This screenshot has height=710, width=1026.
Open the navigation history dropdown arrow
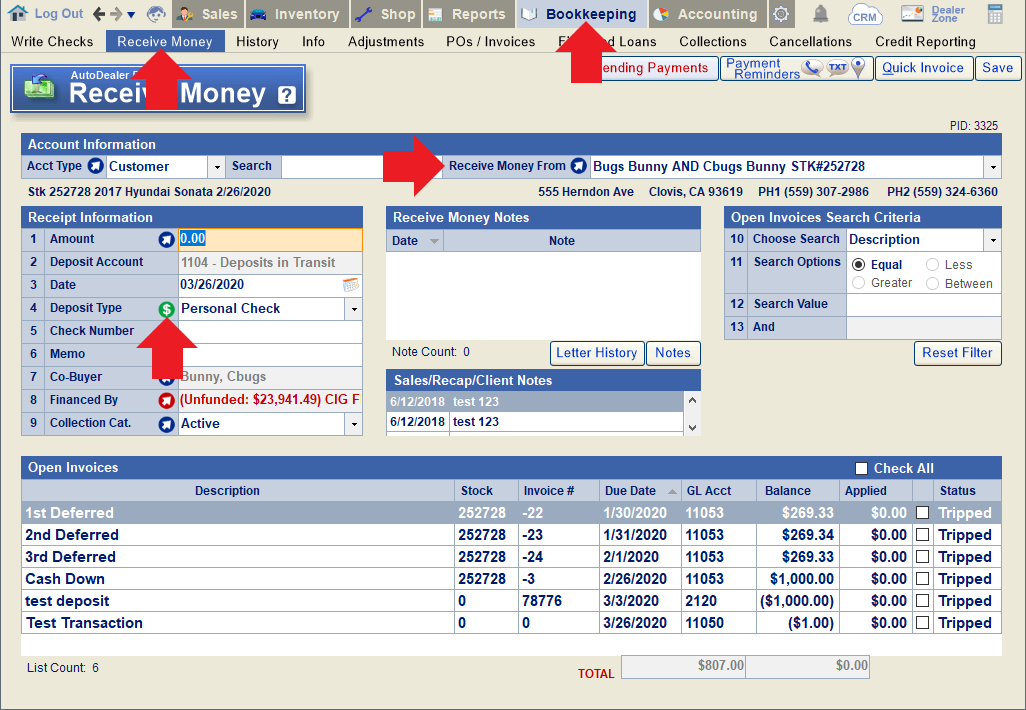tap(131, 14)
